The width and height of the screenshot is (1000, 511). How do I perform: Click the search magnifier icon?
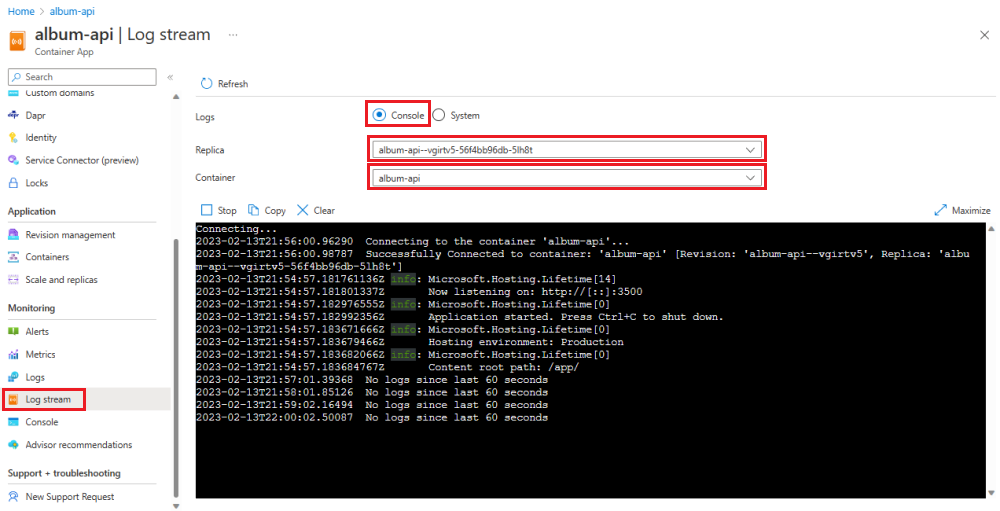[x=17, y=77]
